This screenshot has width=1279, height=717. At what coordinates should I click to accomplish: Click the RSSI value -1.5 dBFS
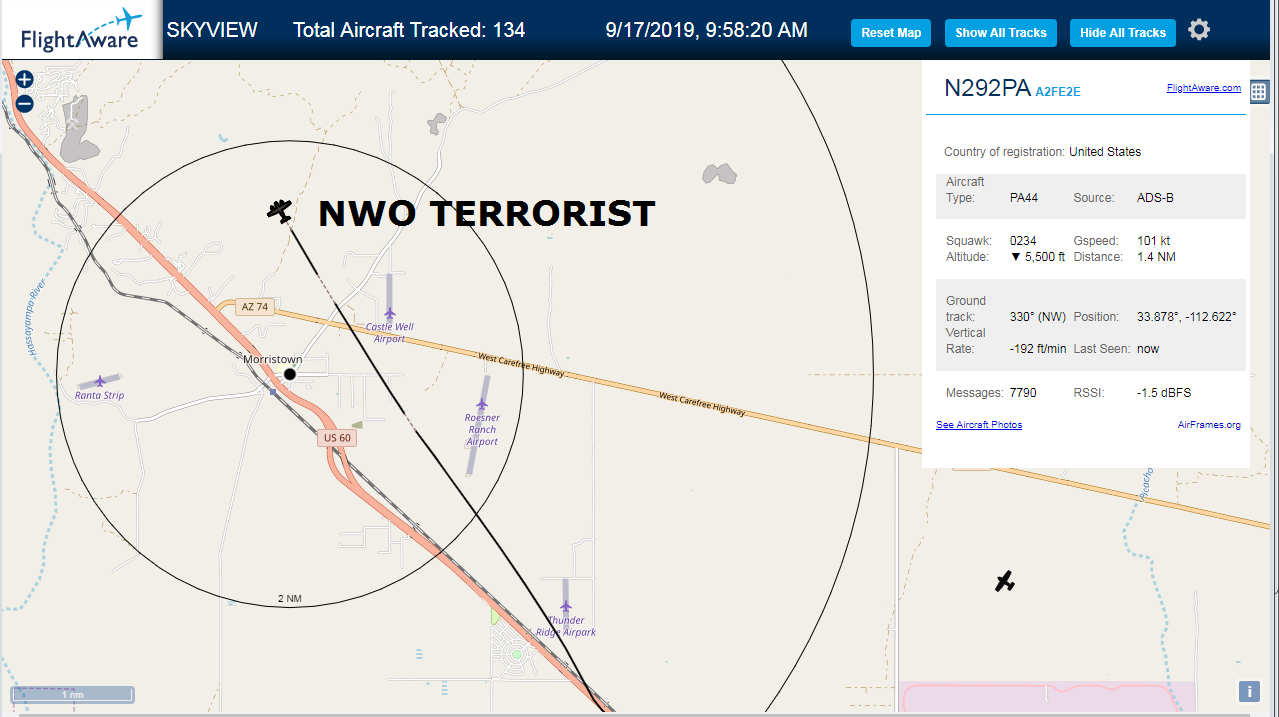click(x=1164, y=393)
